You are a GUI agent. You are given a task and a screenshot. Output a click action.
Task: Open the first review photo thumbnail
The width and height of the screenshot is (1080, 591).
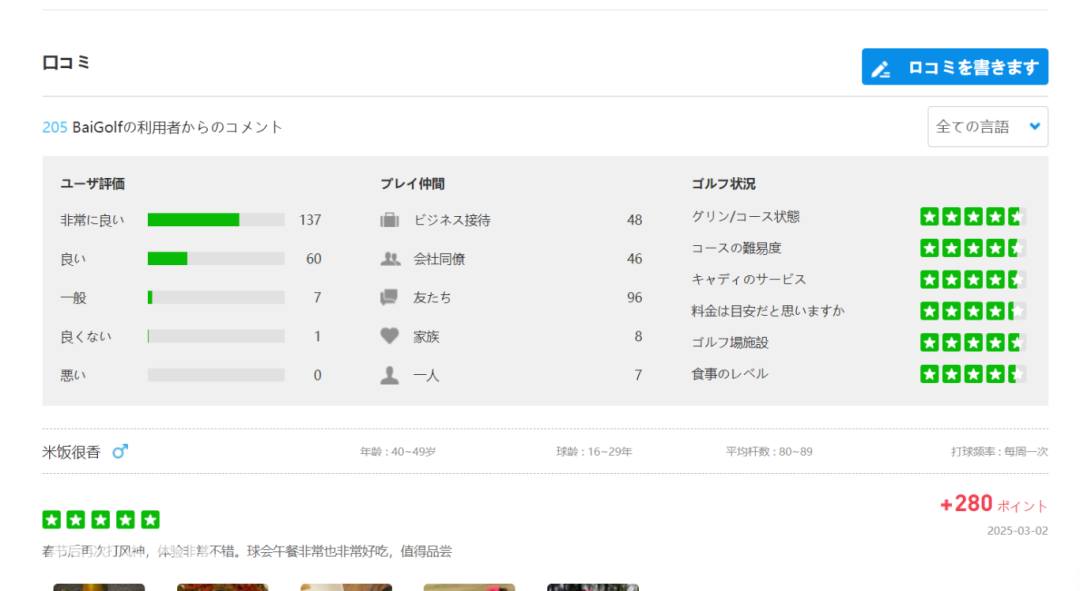point(98,586)
